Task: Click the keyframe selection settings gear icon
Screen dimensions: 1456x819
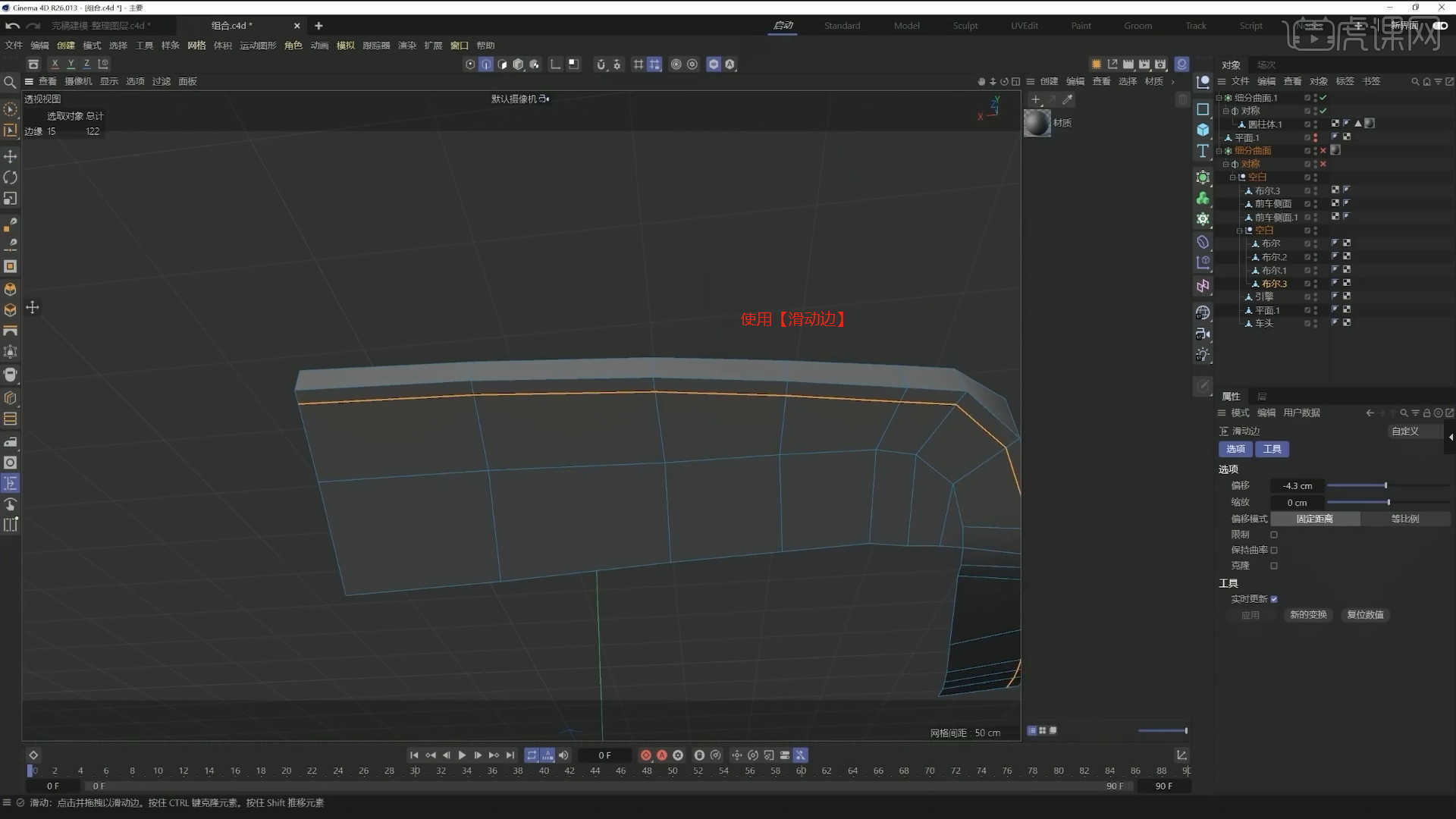Action: (x=678, y=755)
